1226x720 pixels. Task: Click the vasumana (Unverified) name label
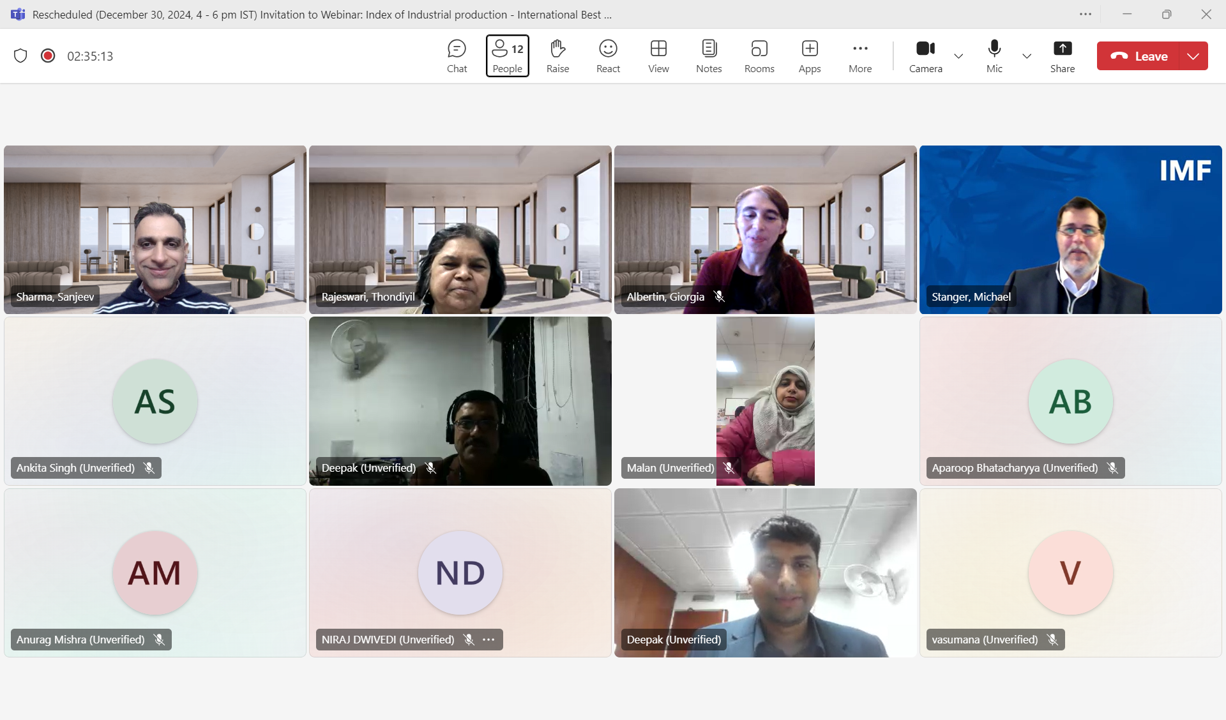click(984, 640)
